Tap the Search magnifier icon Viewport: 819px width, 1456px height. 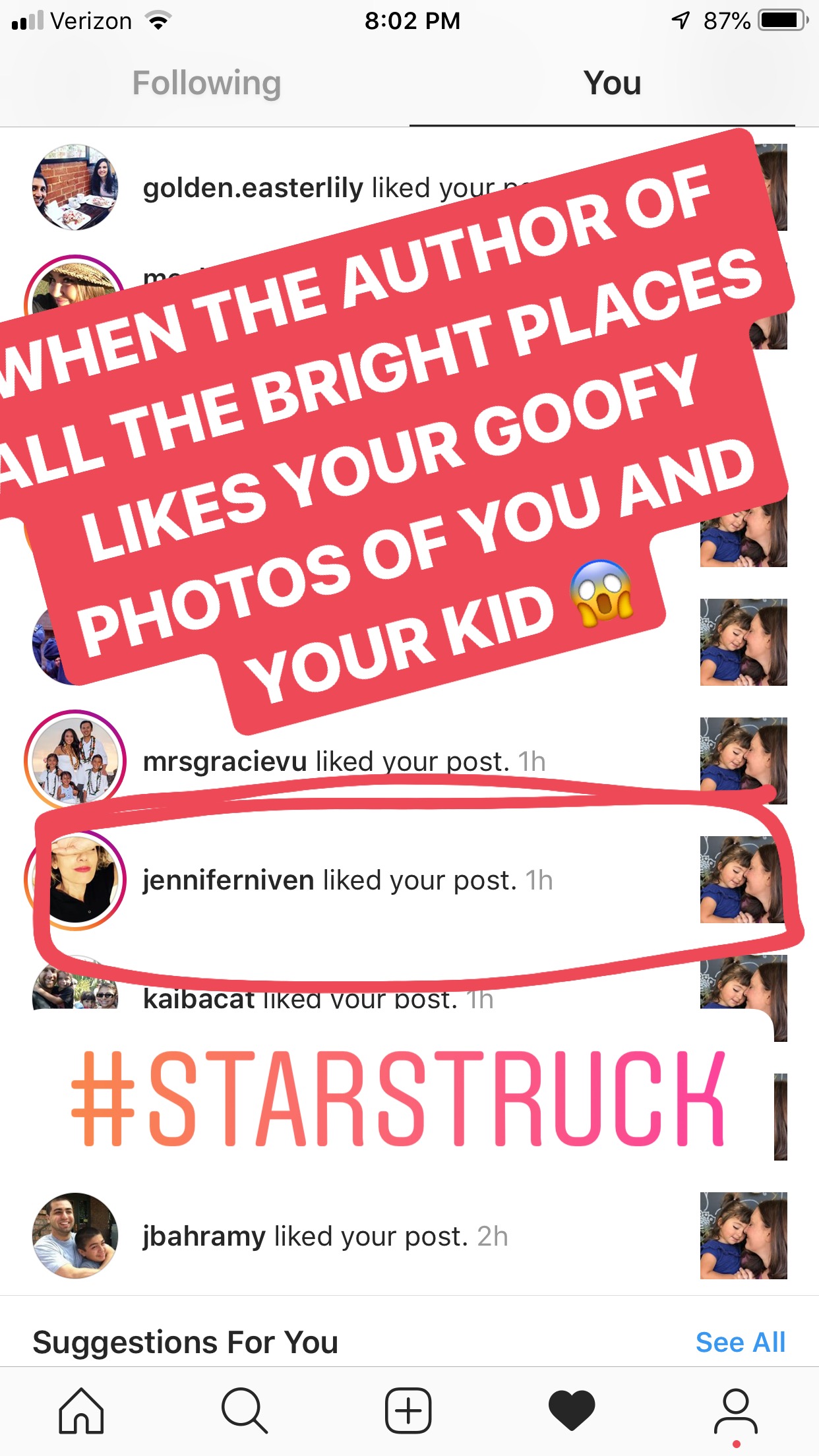[245, 1410]
